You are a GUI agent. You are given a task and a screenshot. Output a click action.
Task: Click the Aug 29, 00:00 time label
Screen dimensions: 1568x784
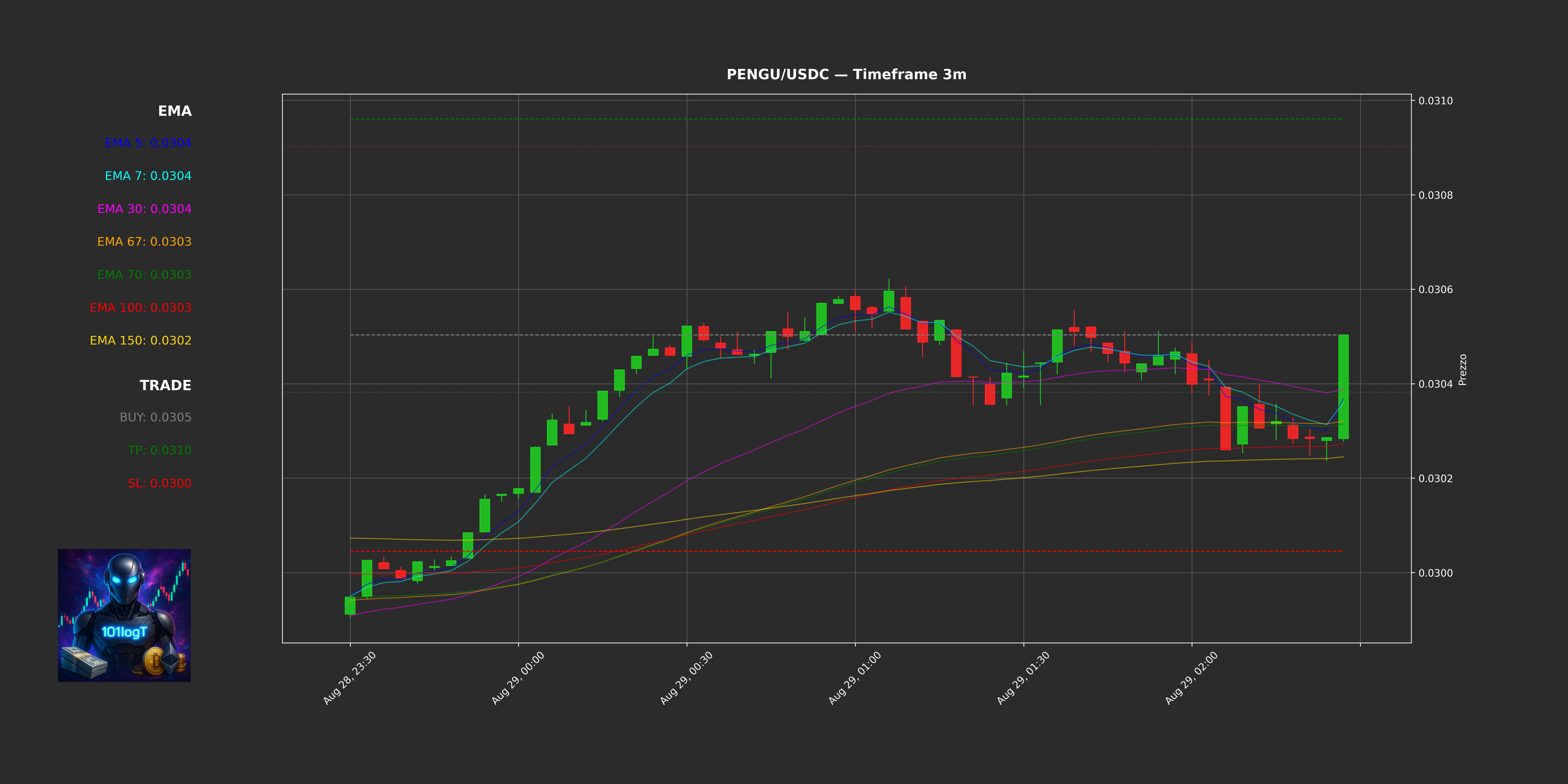(518, 678)
